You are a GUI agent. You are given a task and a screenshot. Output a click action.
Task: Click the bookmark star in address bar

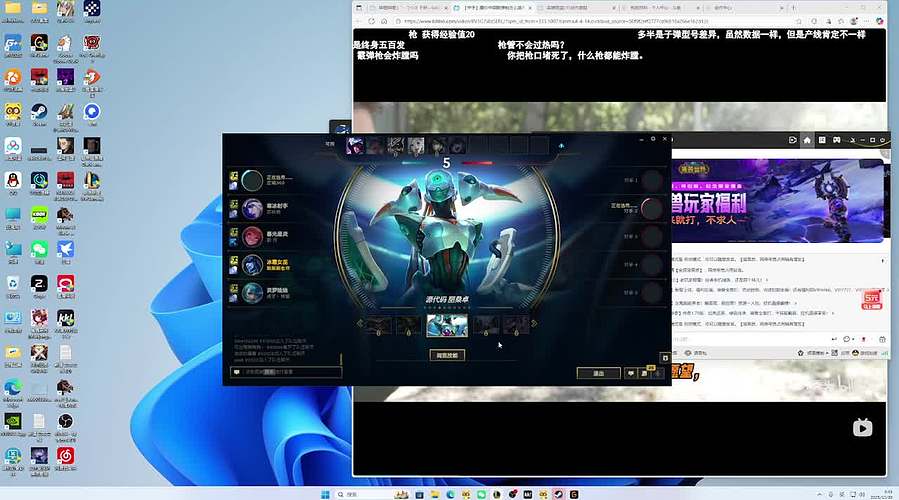click(x=799, y=21)
